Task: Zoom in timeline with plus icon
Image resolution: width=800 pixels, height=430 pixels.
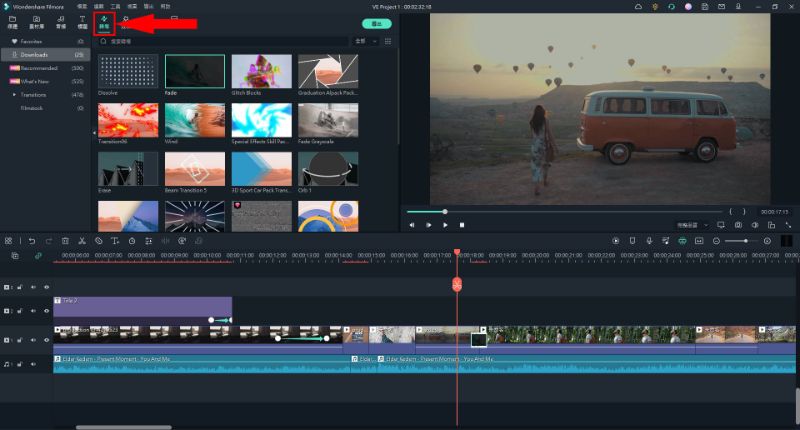Action: pos(767,241)
